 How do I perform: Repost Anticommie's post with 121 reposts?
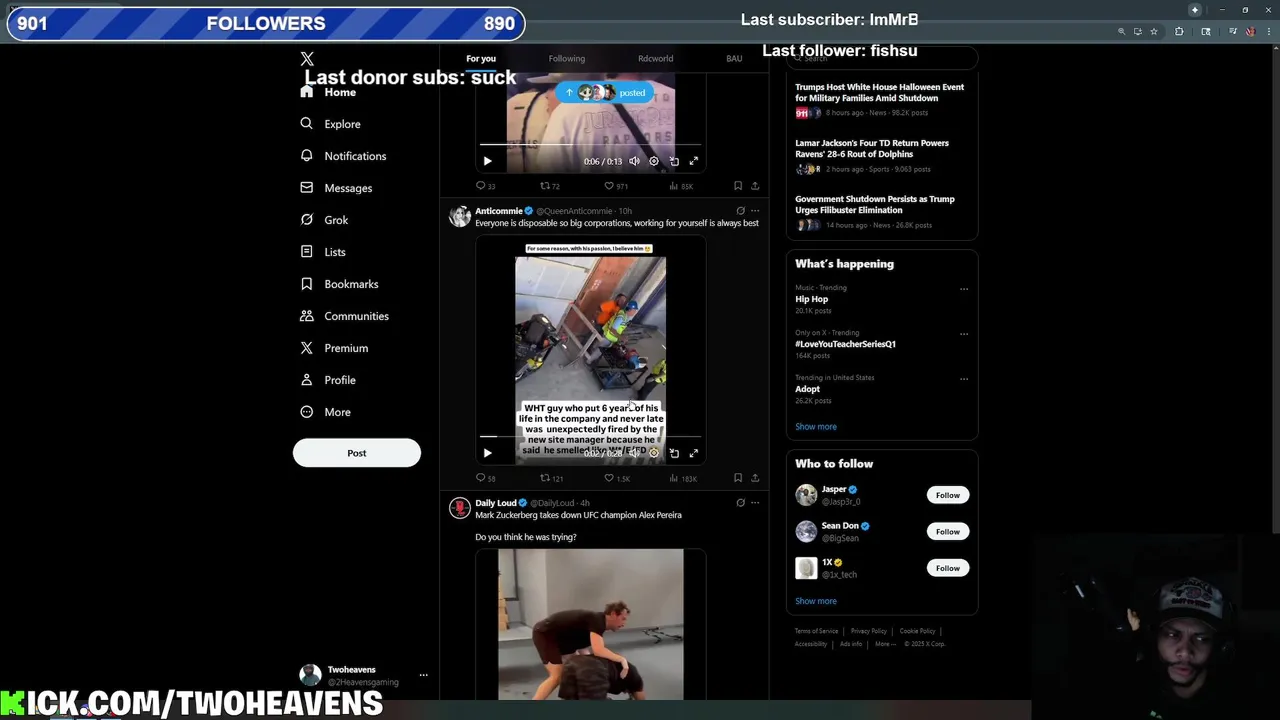(552, 478)
